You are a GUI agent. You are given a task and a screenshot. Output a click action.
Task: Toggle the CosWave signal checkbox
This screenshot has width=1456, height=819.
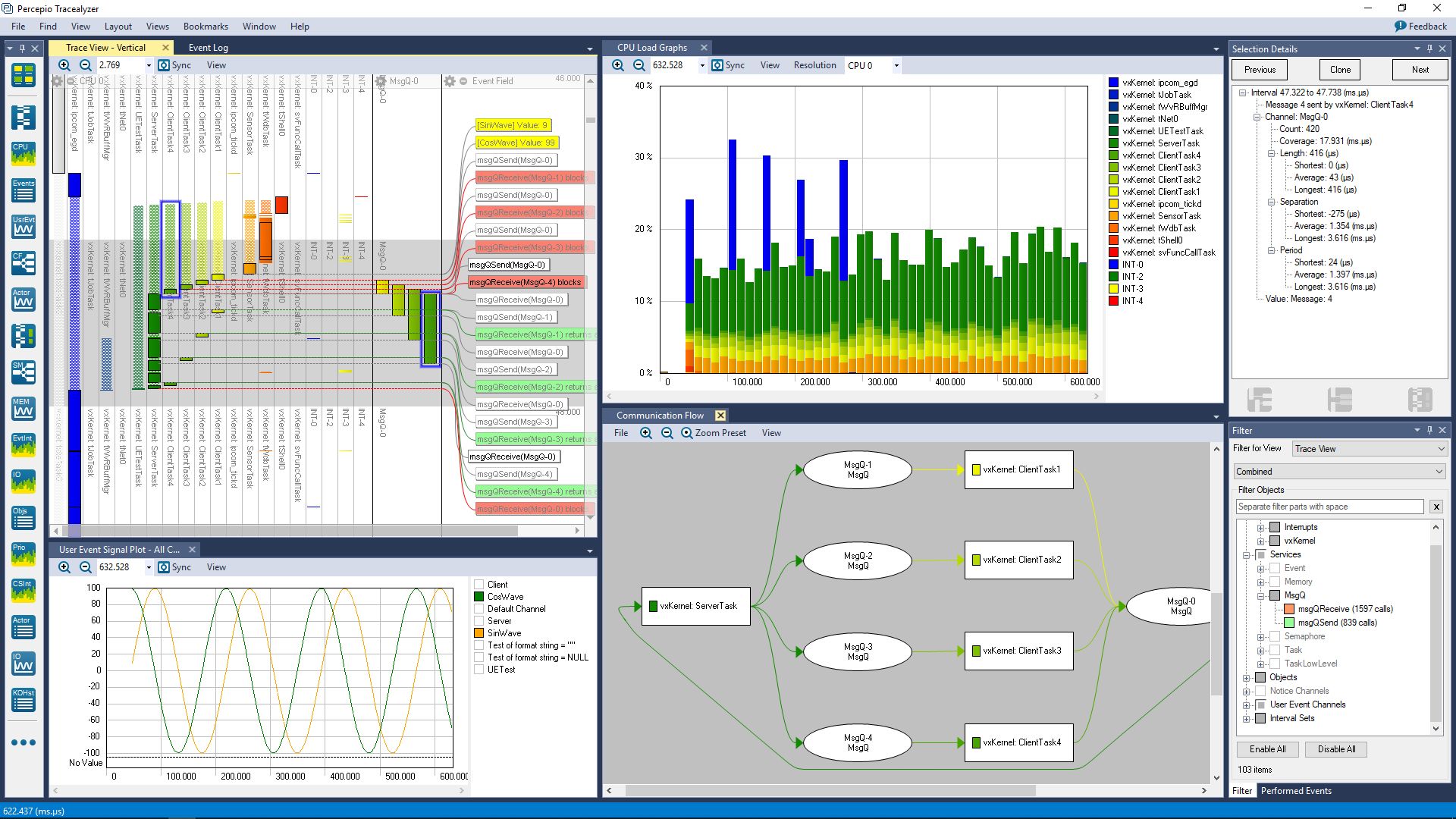pyautogui.click(x=479, y=597)
